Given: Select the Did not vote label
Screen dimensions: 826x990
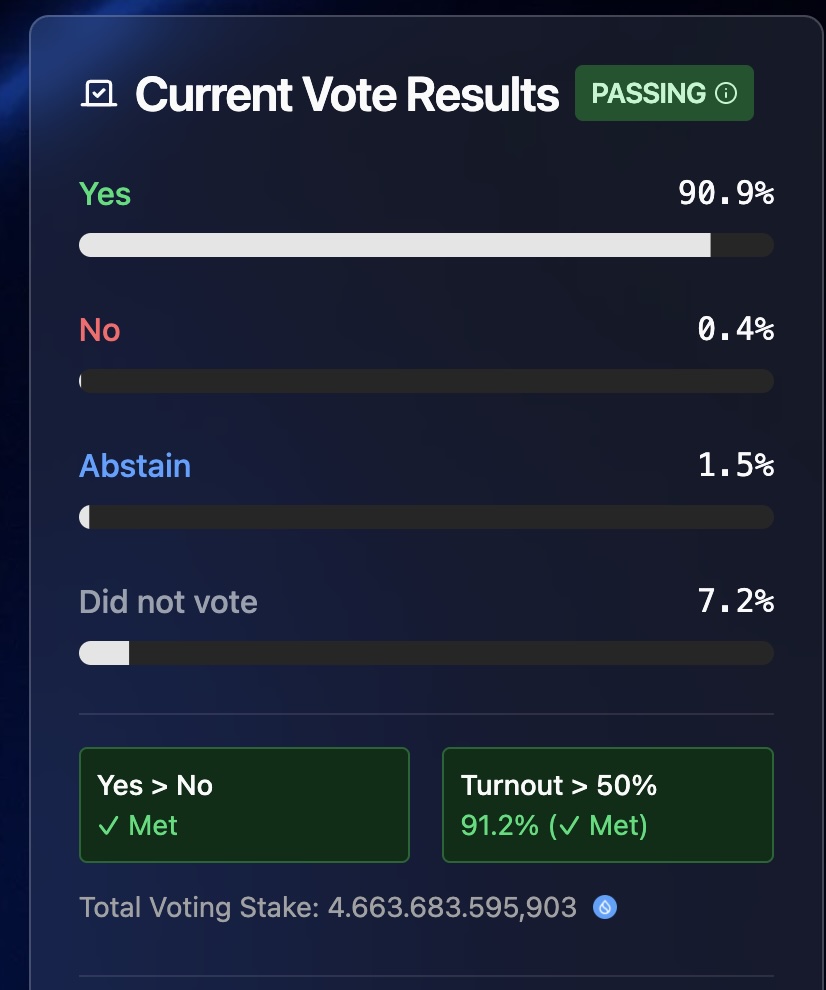Looking at the screenshot, I should tap(168, 601).
